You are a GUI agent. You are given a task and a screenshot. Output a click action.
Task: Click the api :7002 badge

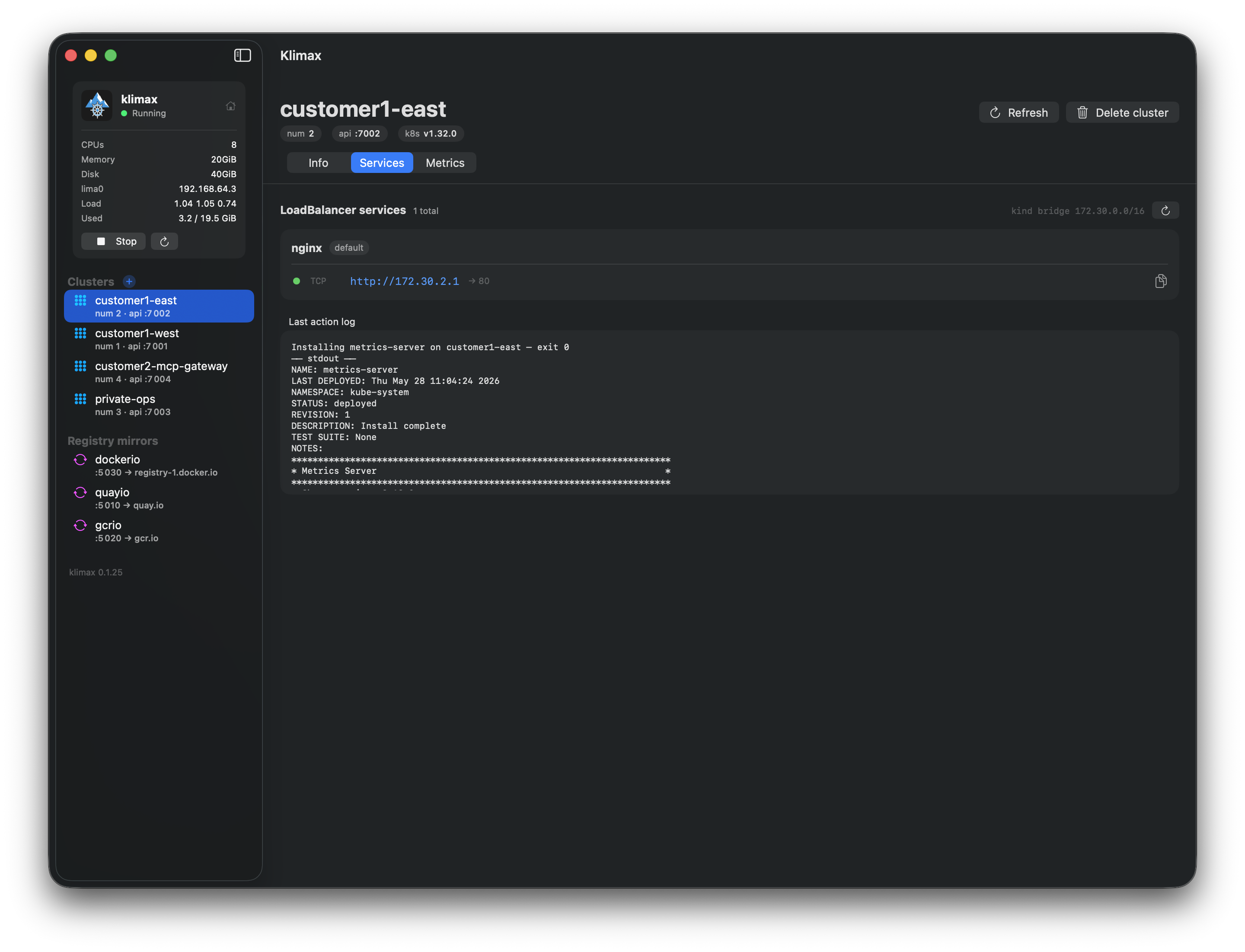tap(359, 134)
